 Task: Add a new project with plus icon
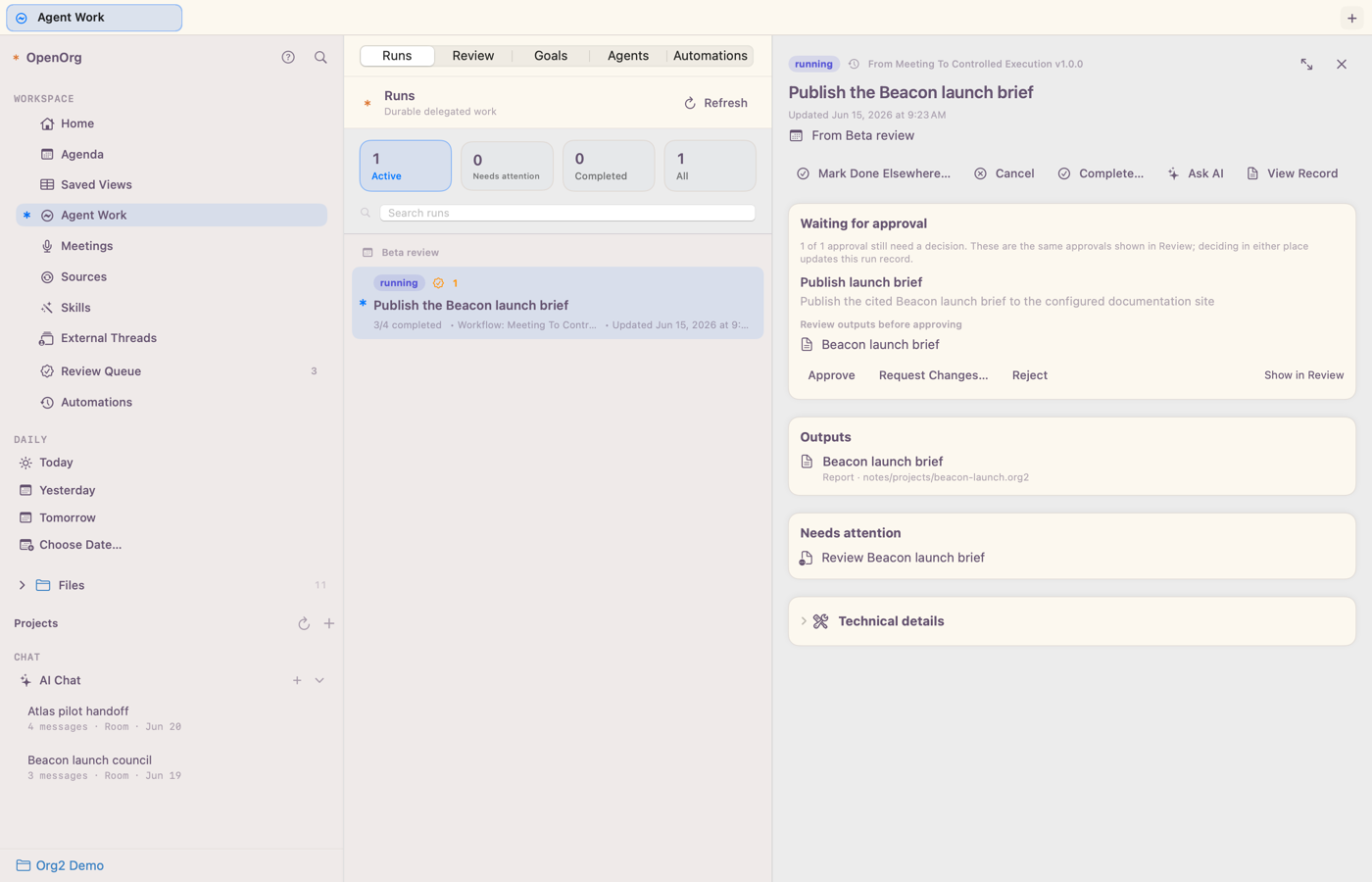tap(329, 623)
